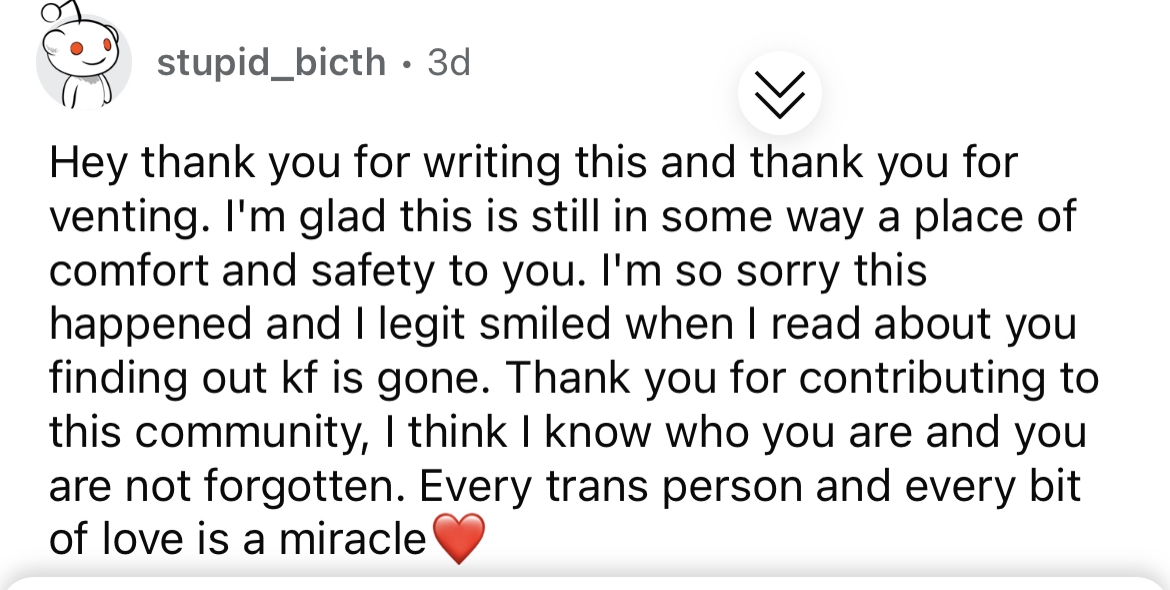Viewport: 1170px width, 590px height.
Task: Select the comment's first line beginning 'Hey thank you'
Action: click(534, 163)
